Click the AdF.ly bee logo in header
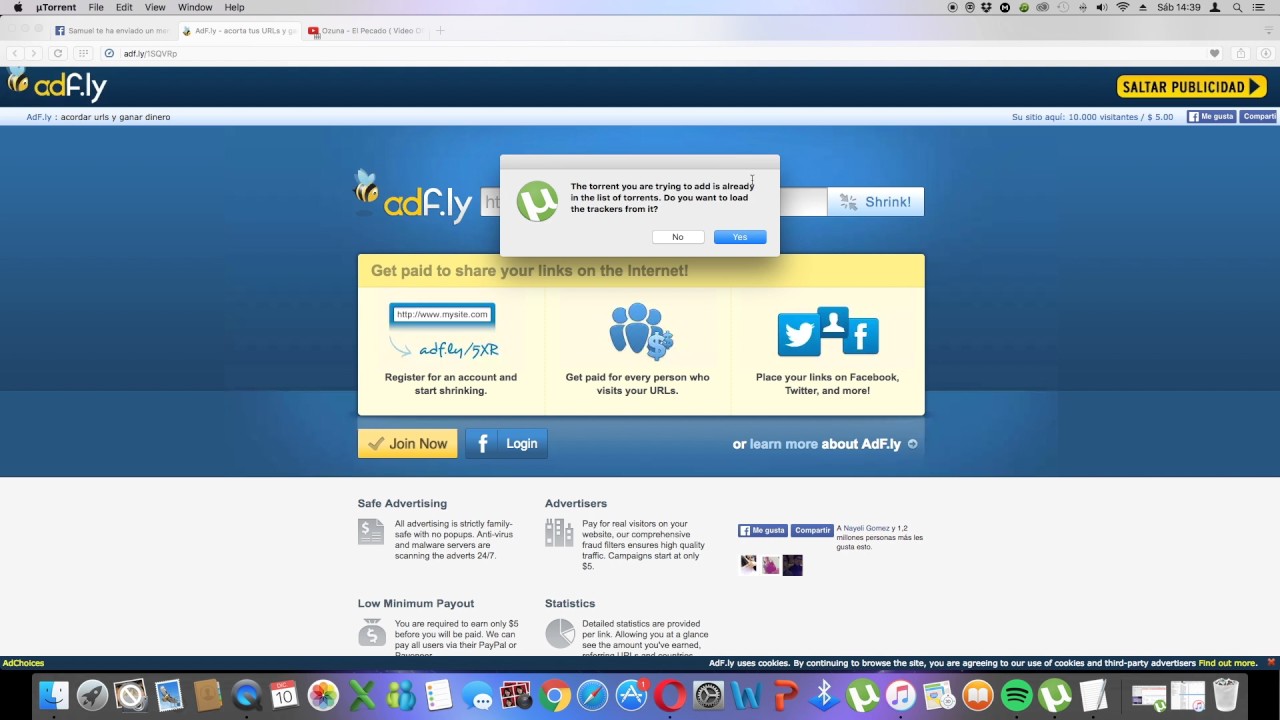 click(56, 86)
